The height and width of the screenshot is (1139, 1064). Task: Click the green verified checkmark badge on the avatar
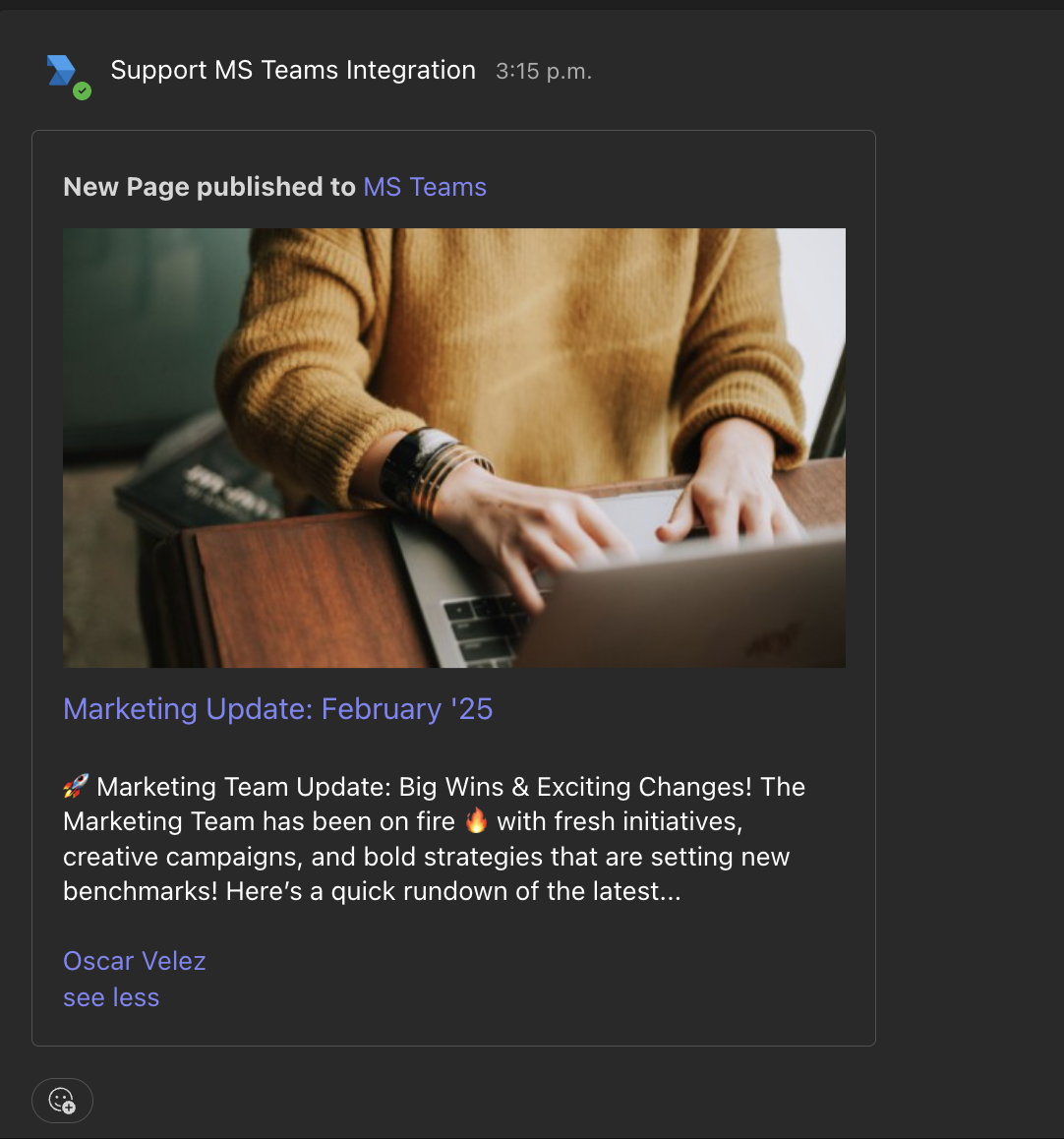pos(82,91)
